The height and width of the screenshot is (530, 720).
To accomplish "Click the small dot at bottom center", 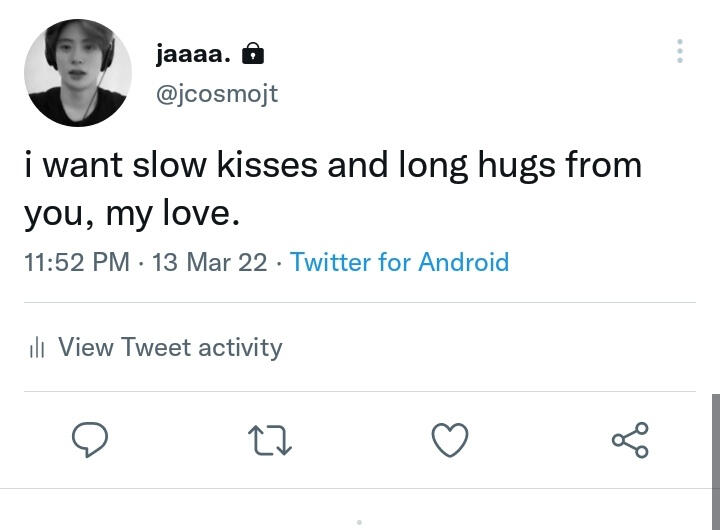I will (359, 522).
